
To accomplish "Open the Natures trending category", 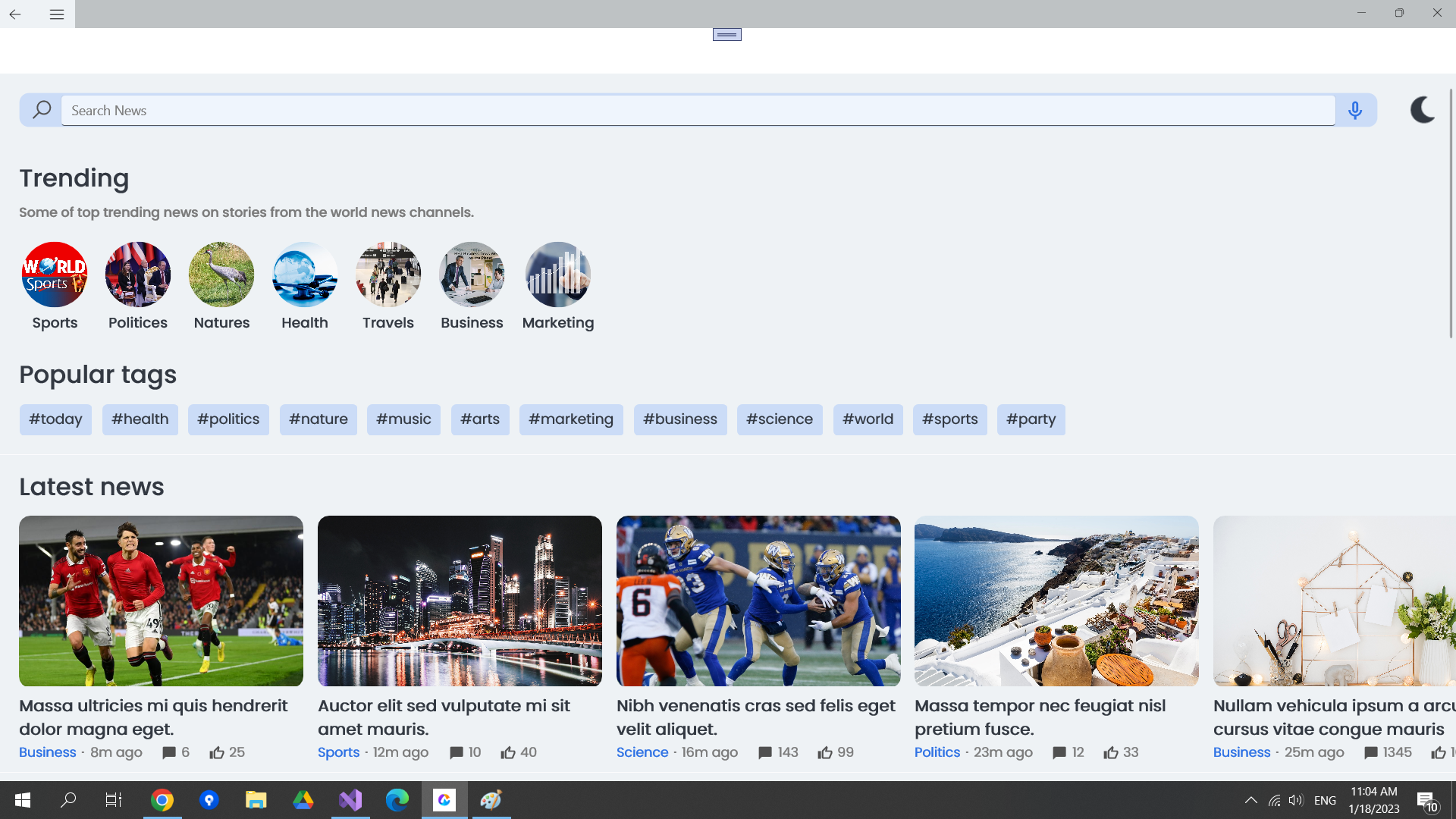I will (221, 275).
